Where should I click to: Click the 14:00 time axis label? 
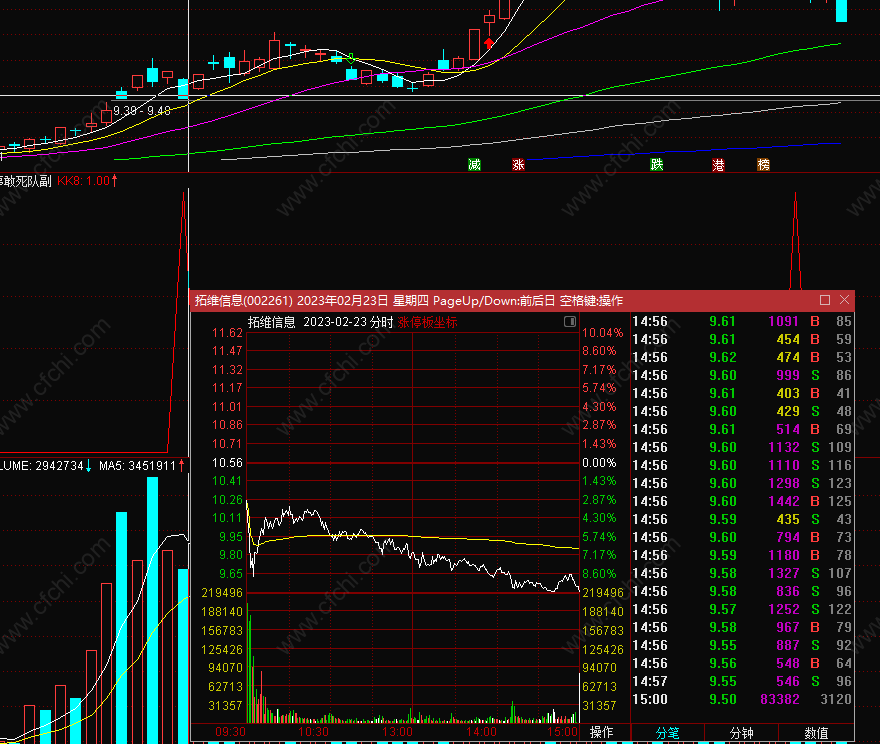[482, 732]
